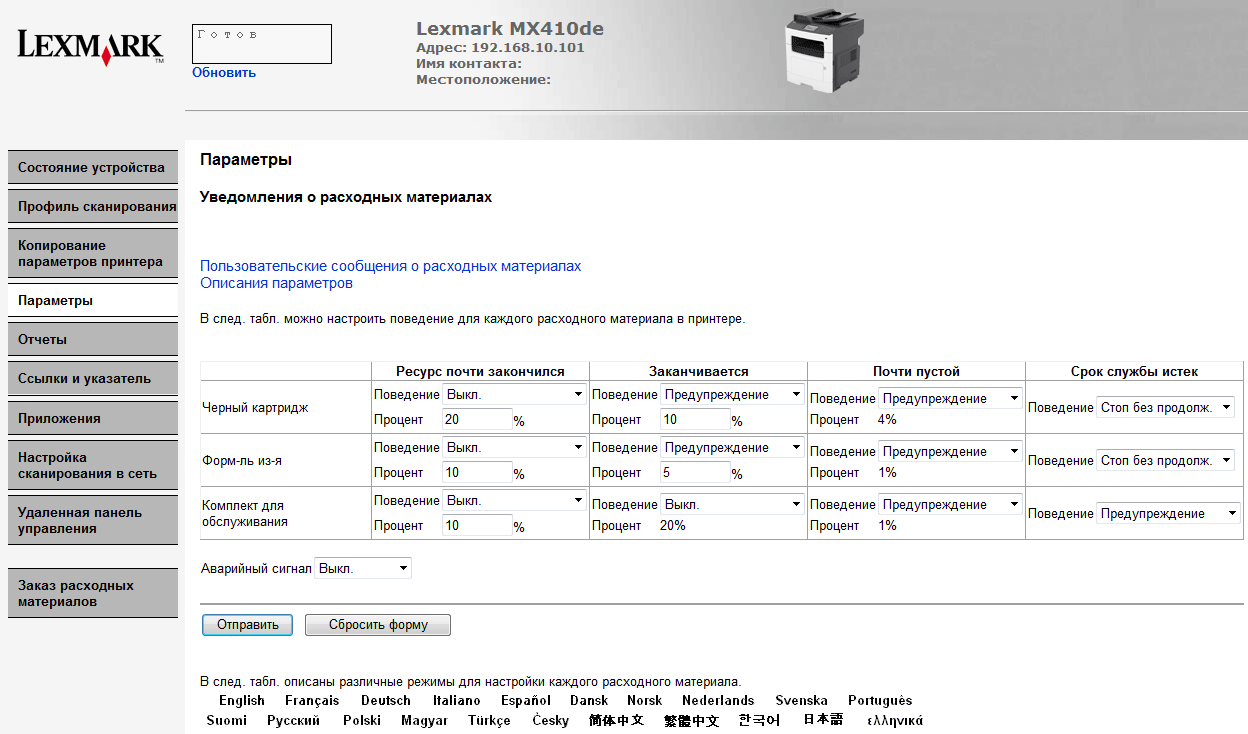Click Черный картридж 20 percent field
This screenshot has width=1248, height=734.
click(x=477, y=420)
